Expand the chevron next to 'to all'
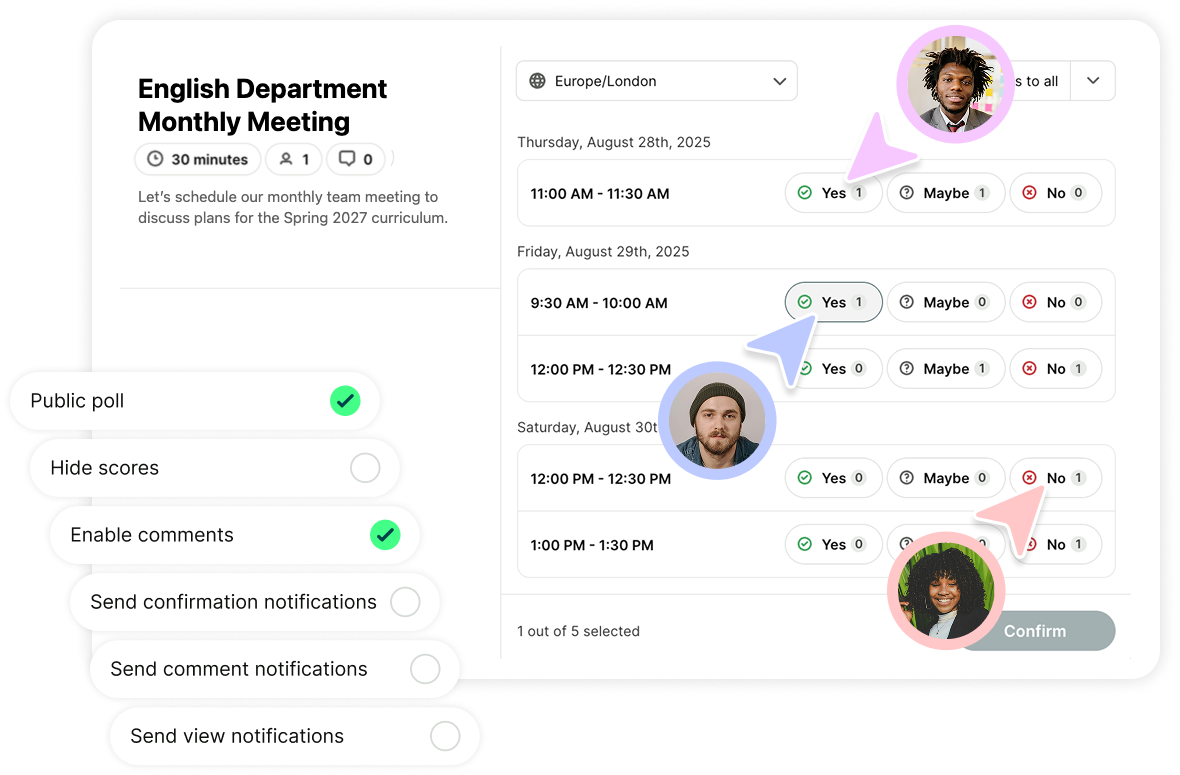 coord(1093,81)
